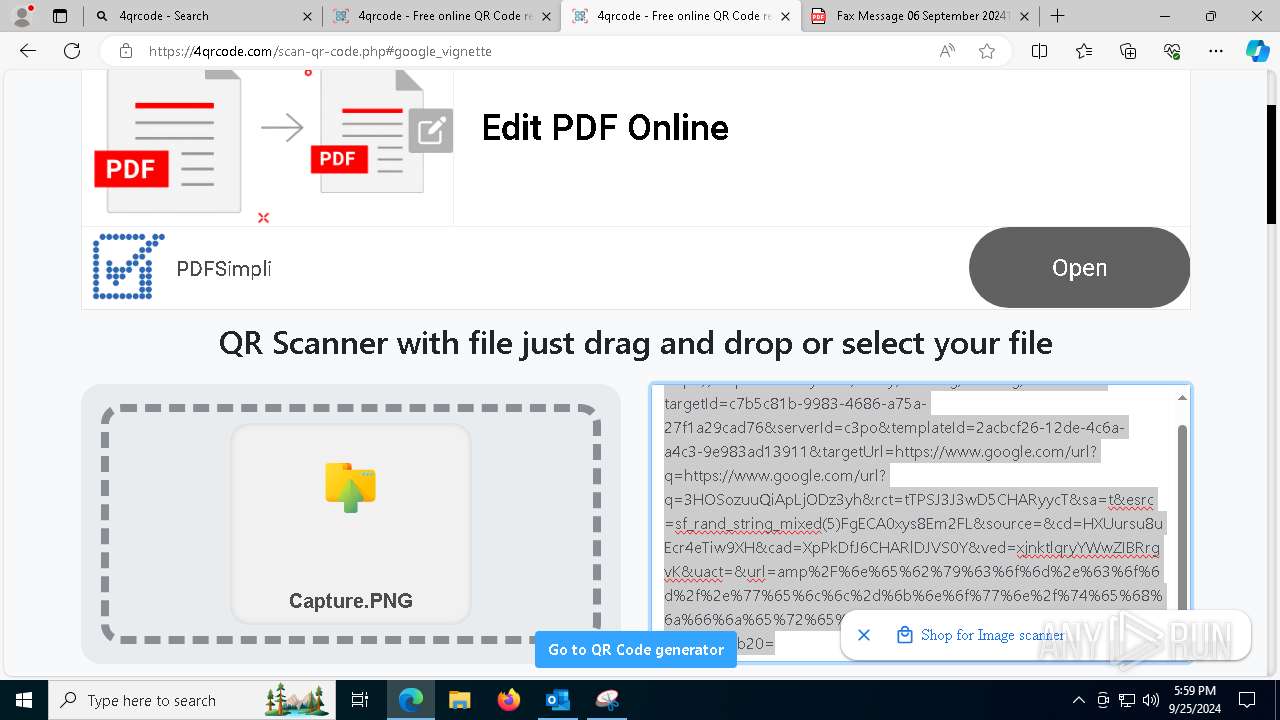Close the 4qrcode - Search tab
This screenshot has height=720, width=1280.
[307, 16]
